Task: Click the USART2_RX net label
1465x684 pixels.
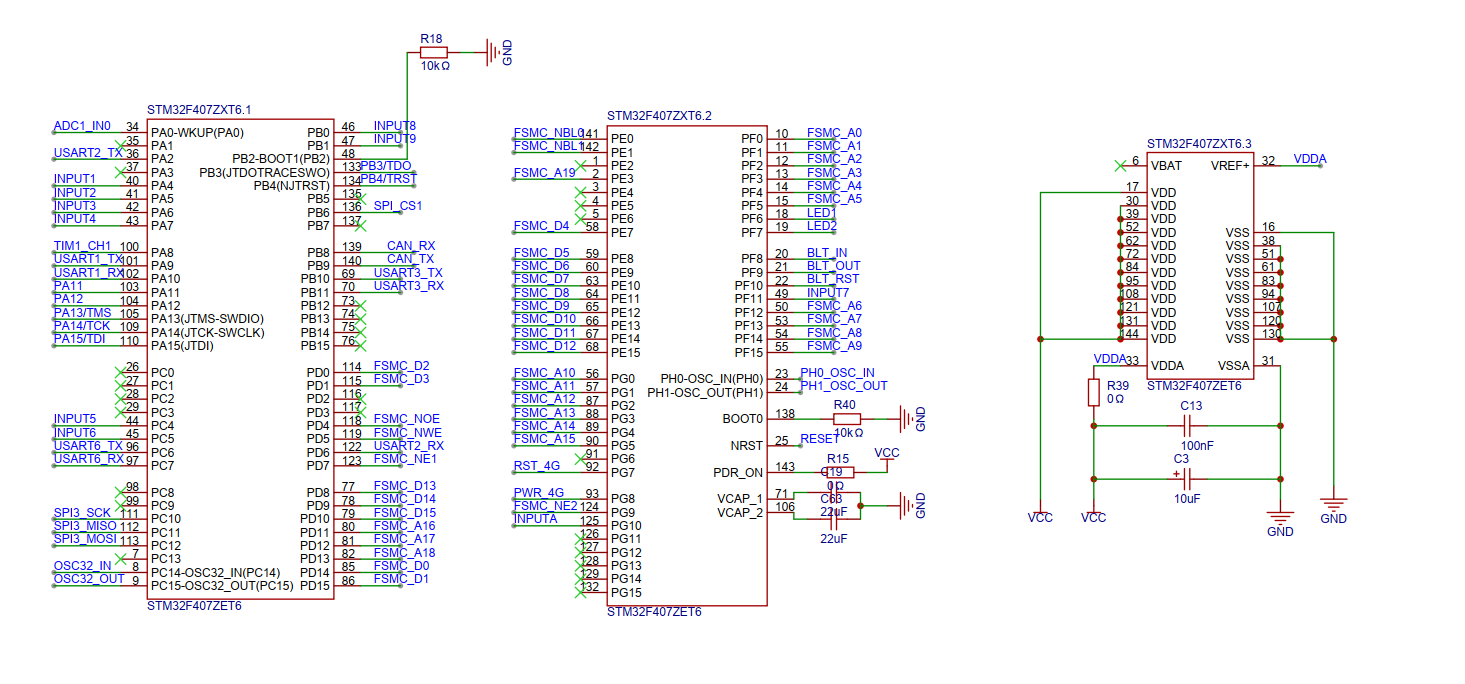Action: tap(409, 446)
